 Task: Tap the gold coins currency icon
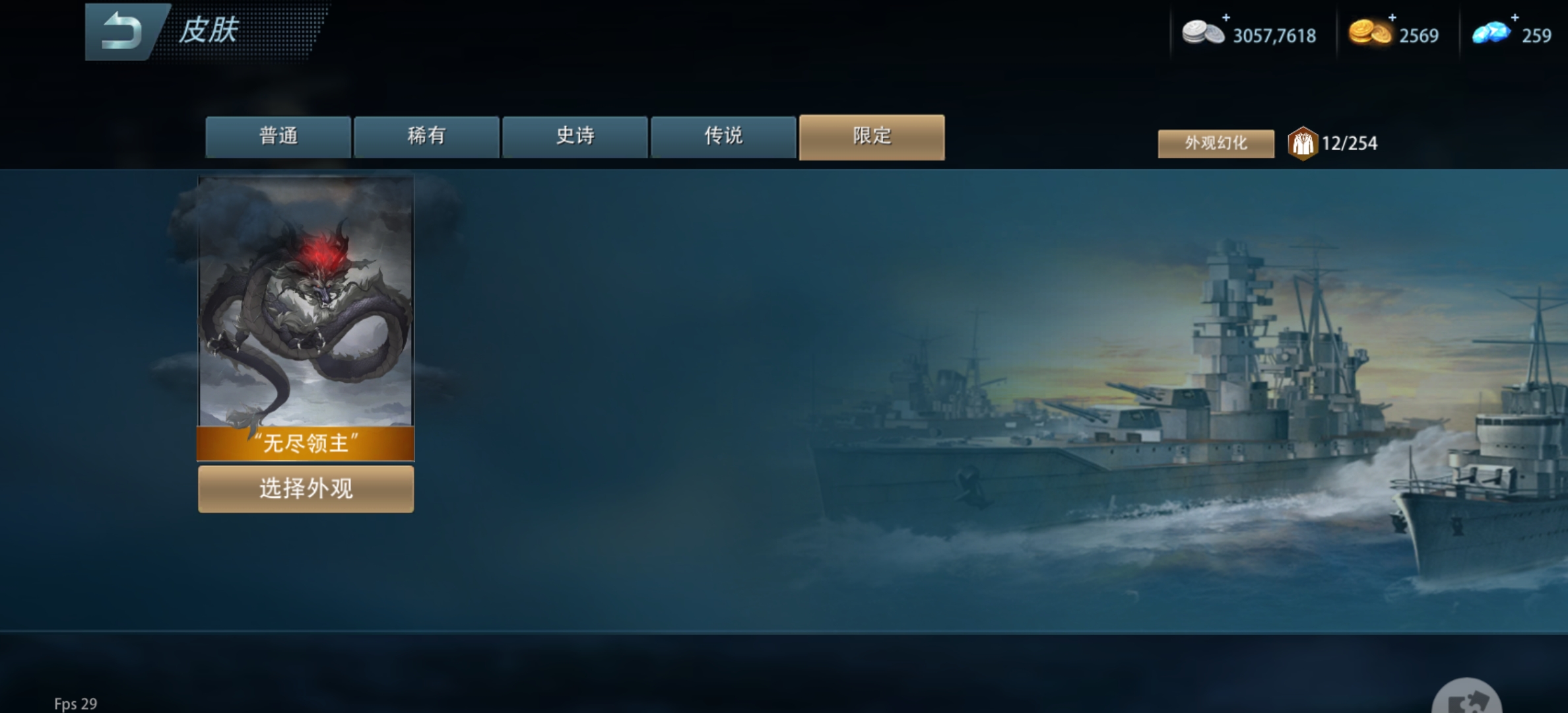(1369, 32)
